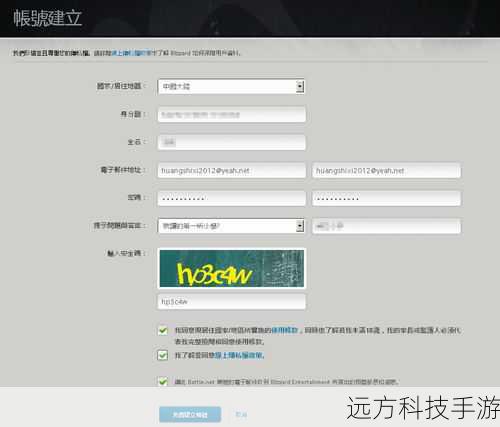Click the cancel link next to create button
The image size is (500, 427).
click(x=241, y=414)
